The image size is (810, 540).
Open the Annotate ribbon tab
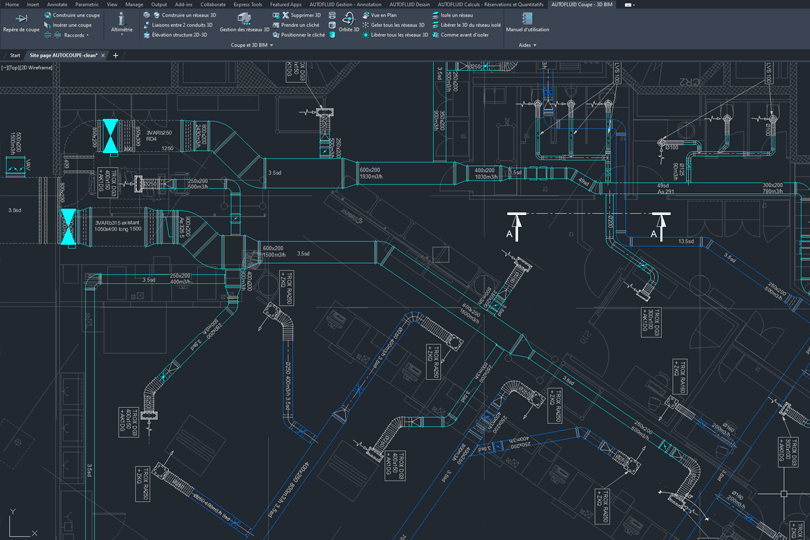[57, 4]
